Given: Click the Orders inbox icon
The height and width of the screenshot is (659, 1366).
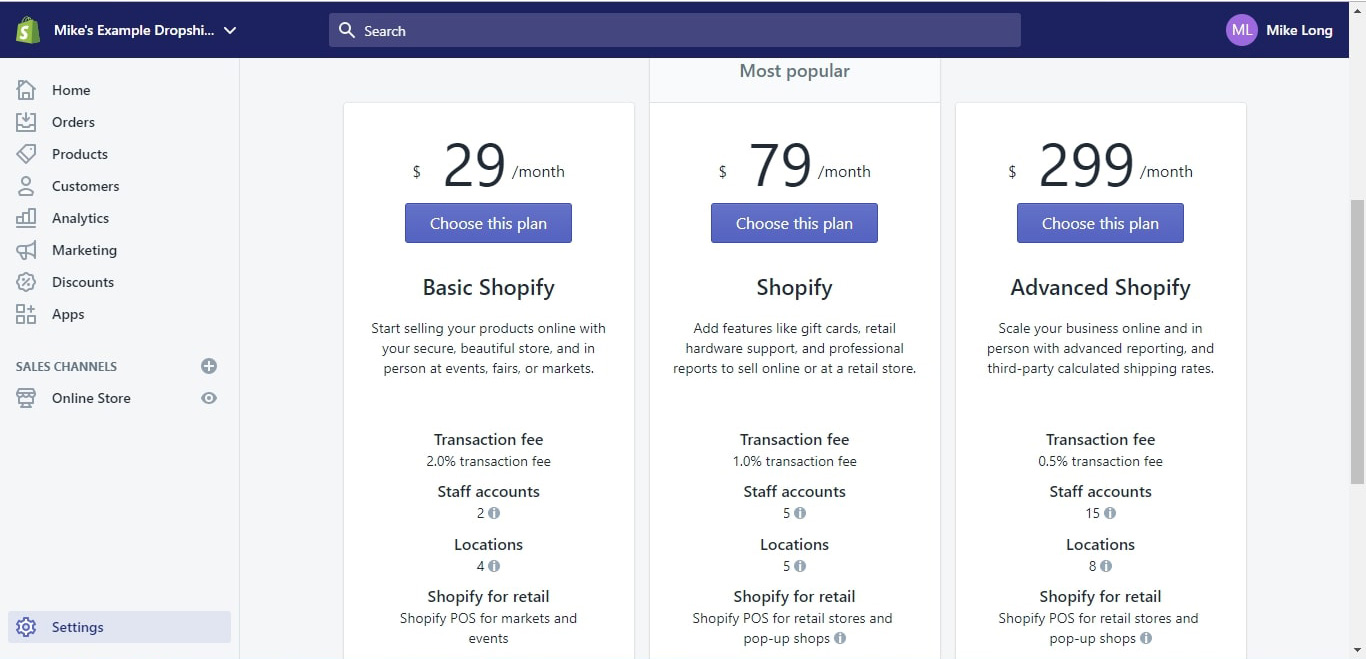Looking at the screenshot, I should 26,122.
